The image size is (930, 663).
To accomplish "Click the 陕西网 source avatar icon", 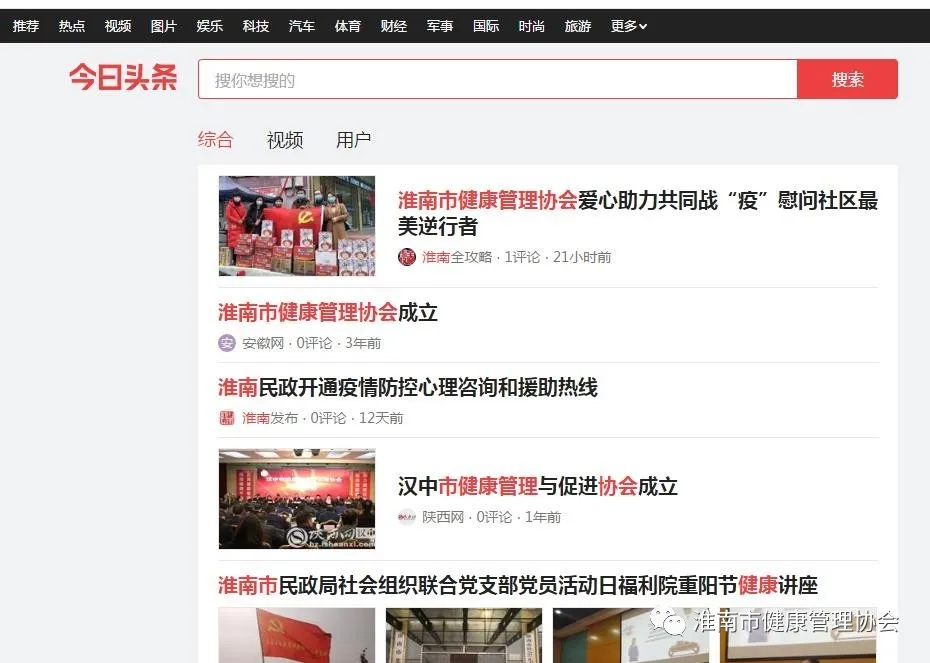I will 407,517.
